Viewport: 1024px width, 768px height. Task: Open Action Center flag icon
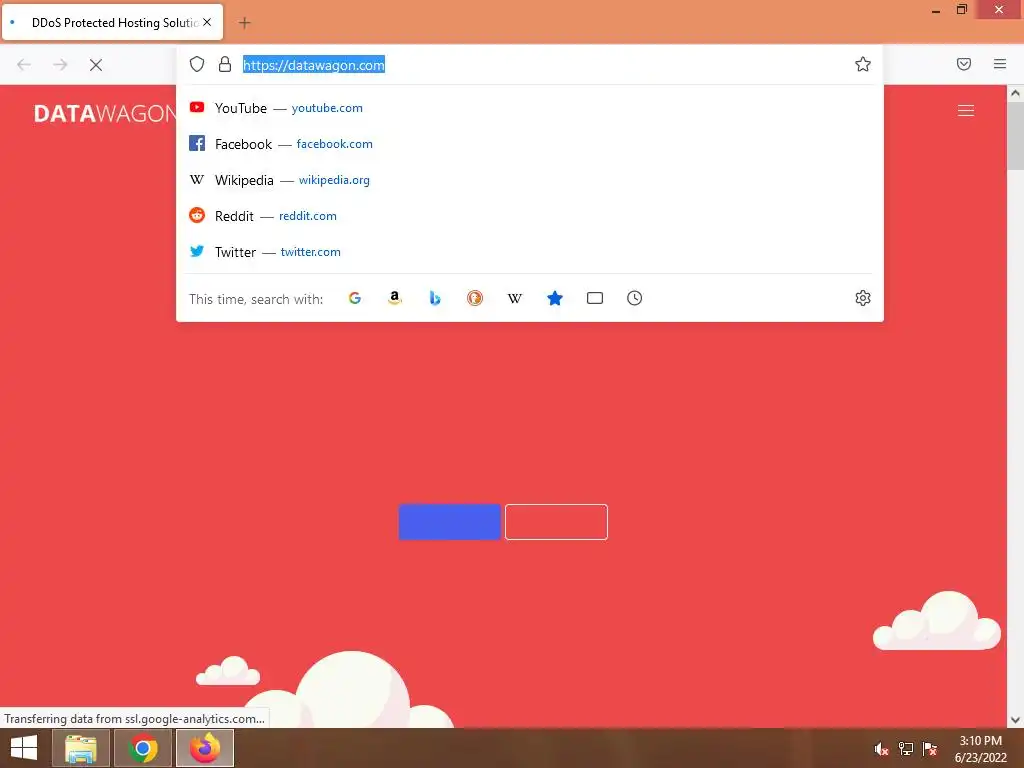pos(930,749)
